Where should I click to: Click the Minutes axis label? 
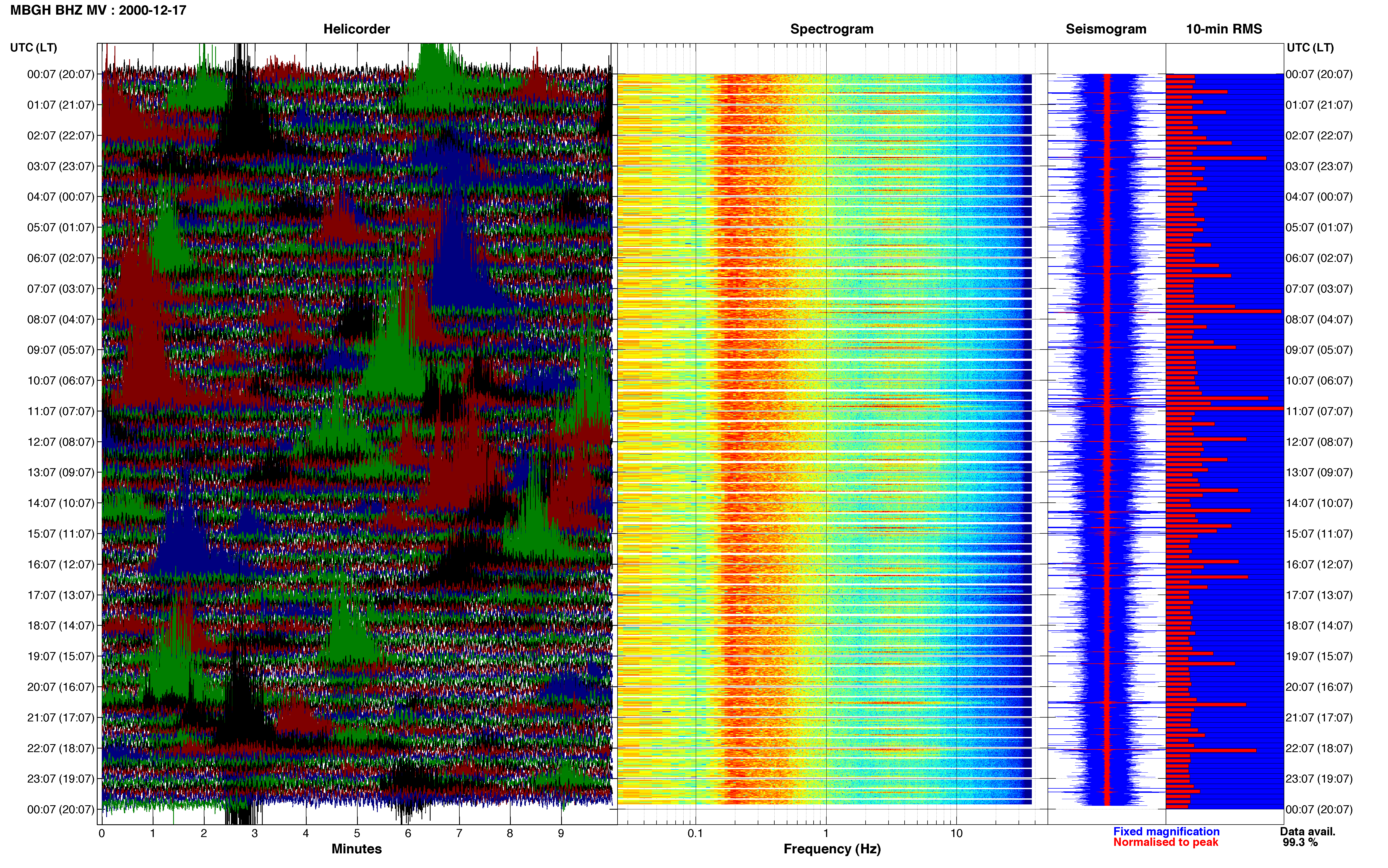tap(356, 848)
